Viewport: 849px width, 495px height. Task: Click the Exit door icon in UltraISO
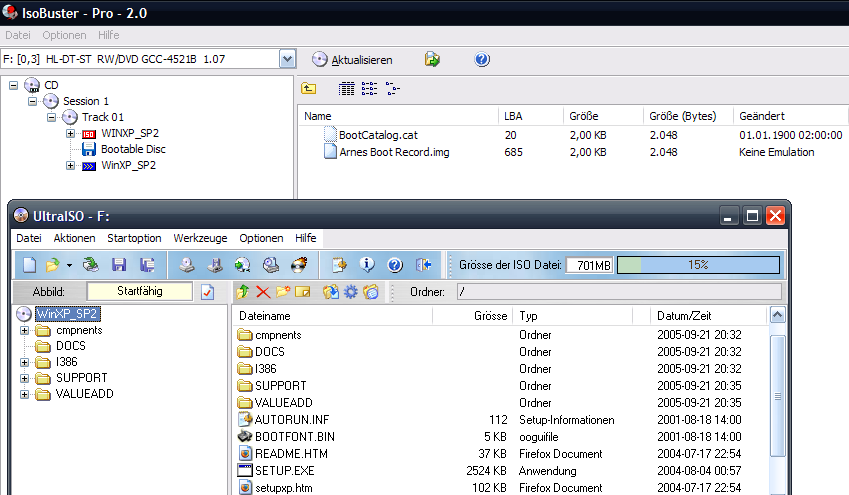pos(423,265)
